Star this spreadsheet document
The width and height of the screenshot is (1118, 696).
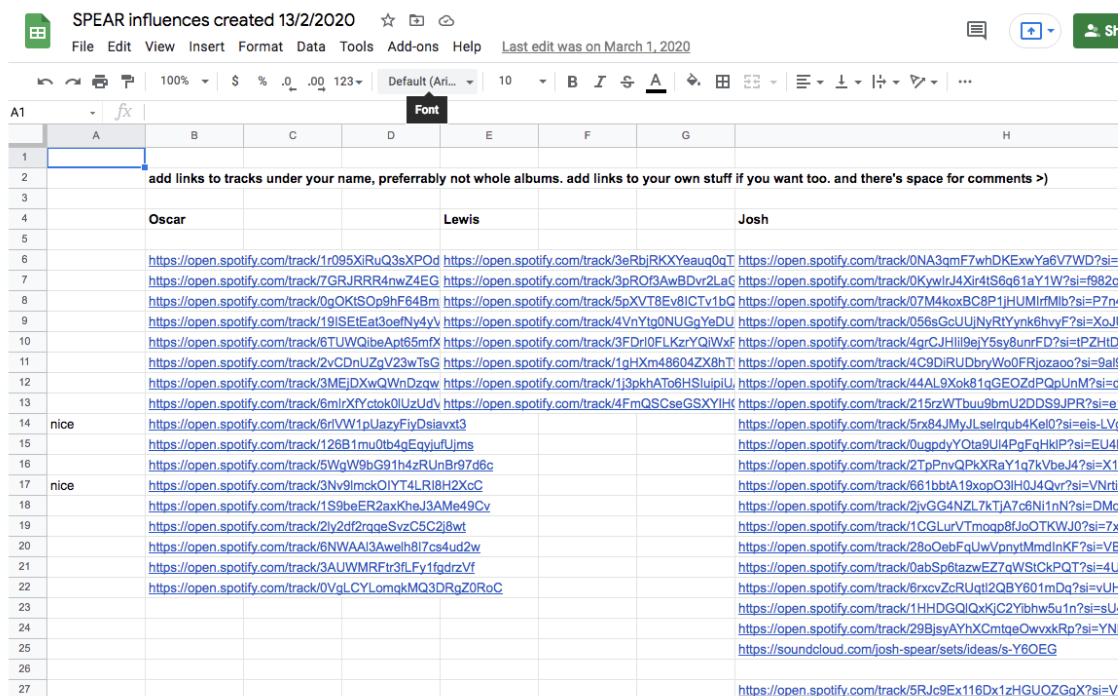coord(388,20)
